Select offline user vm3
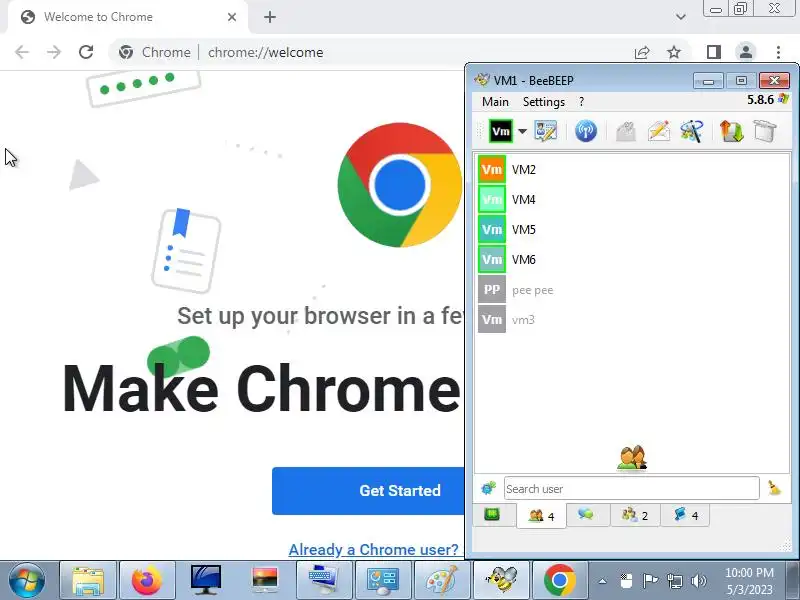 (633, 320)
